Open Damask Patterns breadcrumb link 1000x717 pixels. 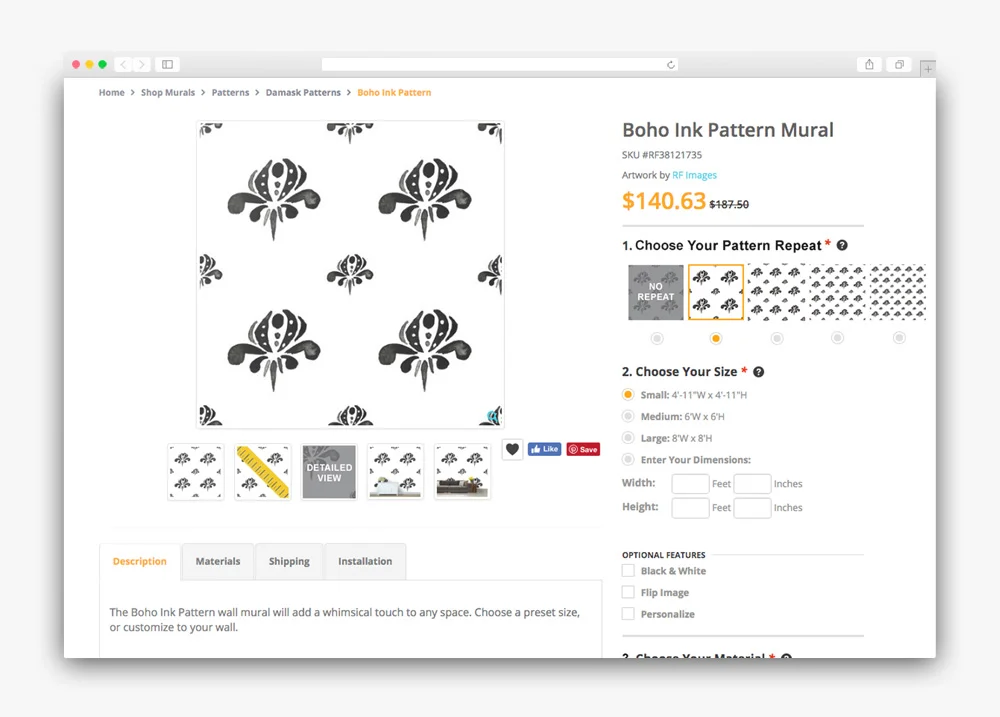[303, 92]
